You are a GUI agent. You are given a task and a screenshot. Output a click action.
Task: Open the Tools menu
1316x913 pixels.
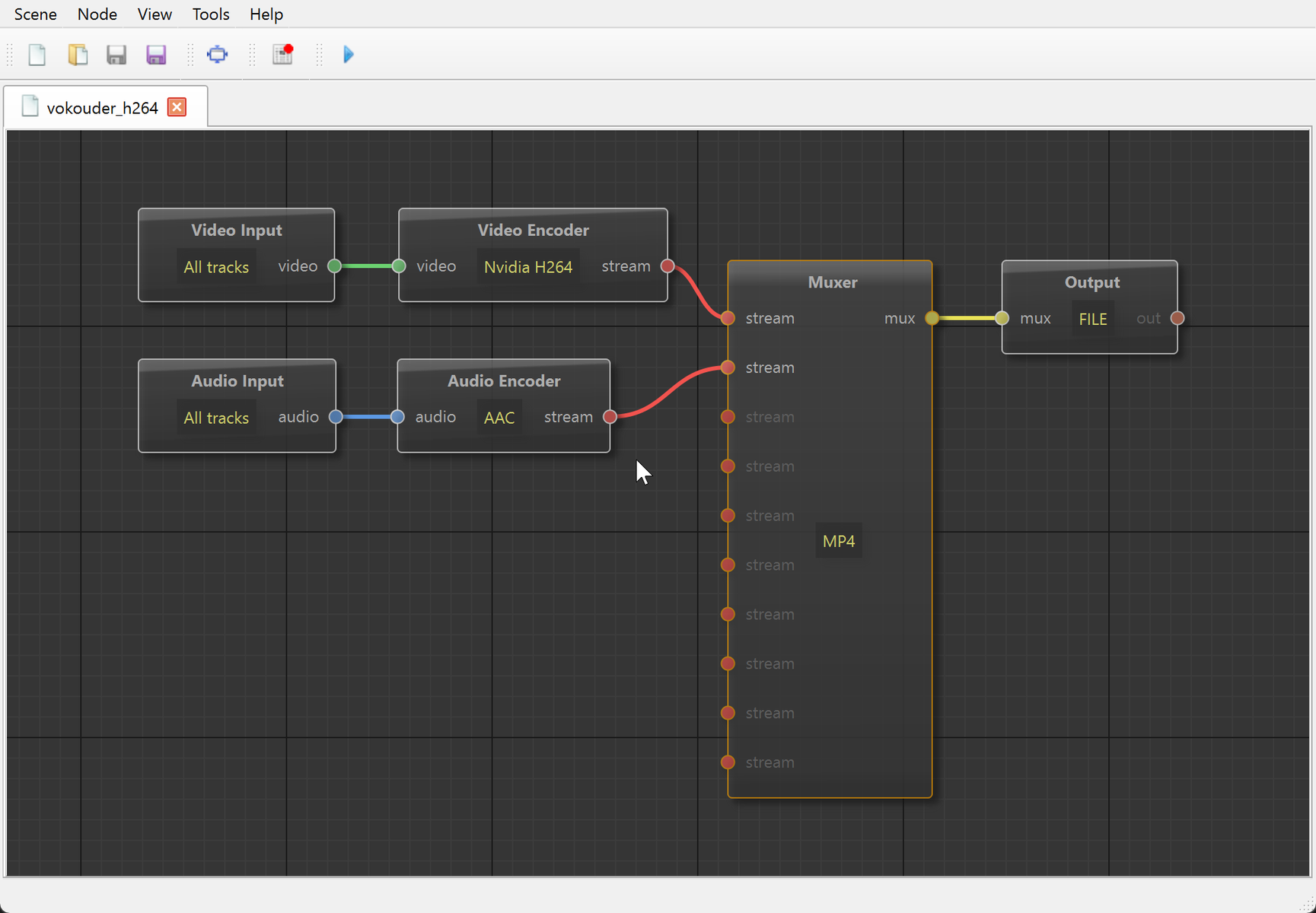click(211, 14)
